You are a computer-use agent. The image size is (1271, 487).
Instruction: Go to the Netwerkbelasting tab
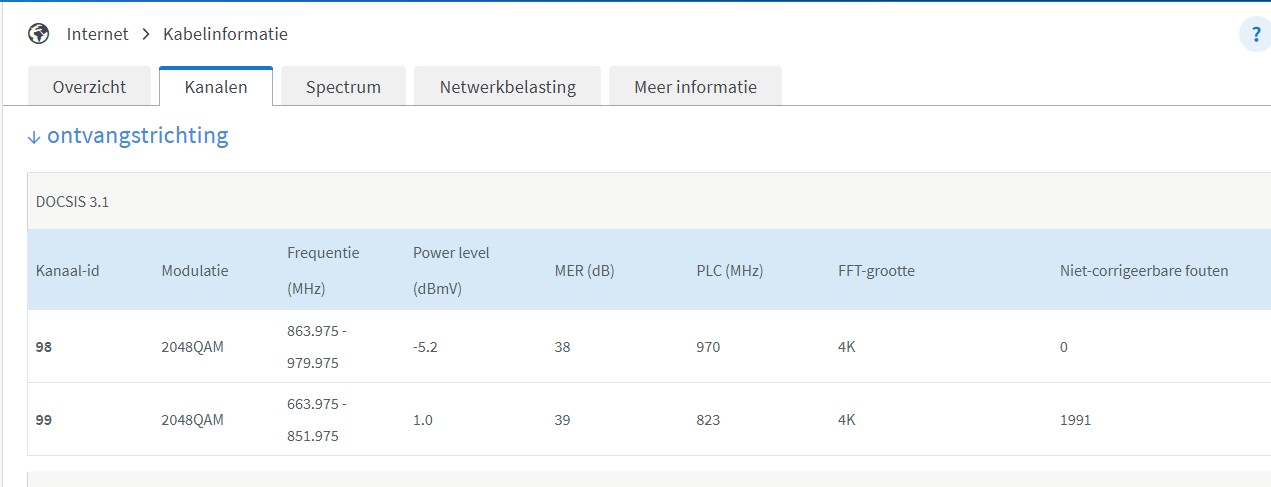click(x=507, y=87)
